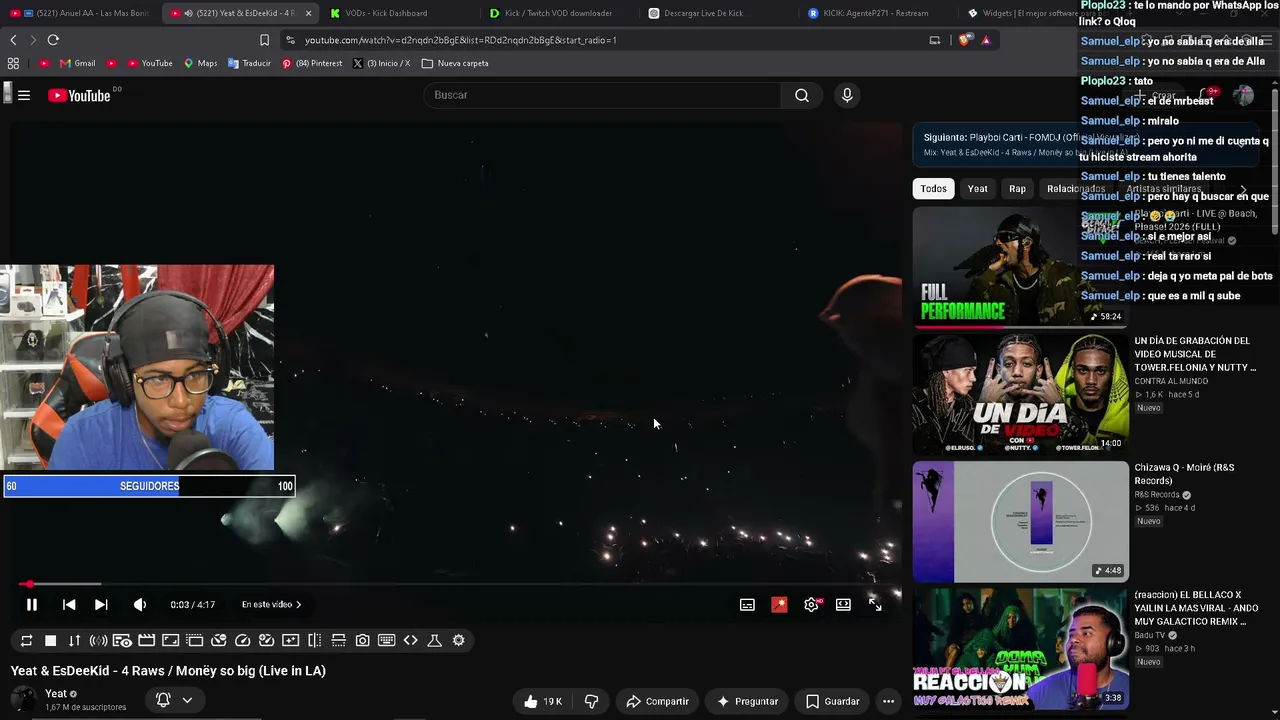Open keyboard shortcuts icon below the player
The width and height of the screenshot is (1280, 720).
(386, 641)
